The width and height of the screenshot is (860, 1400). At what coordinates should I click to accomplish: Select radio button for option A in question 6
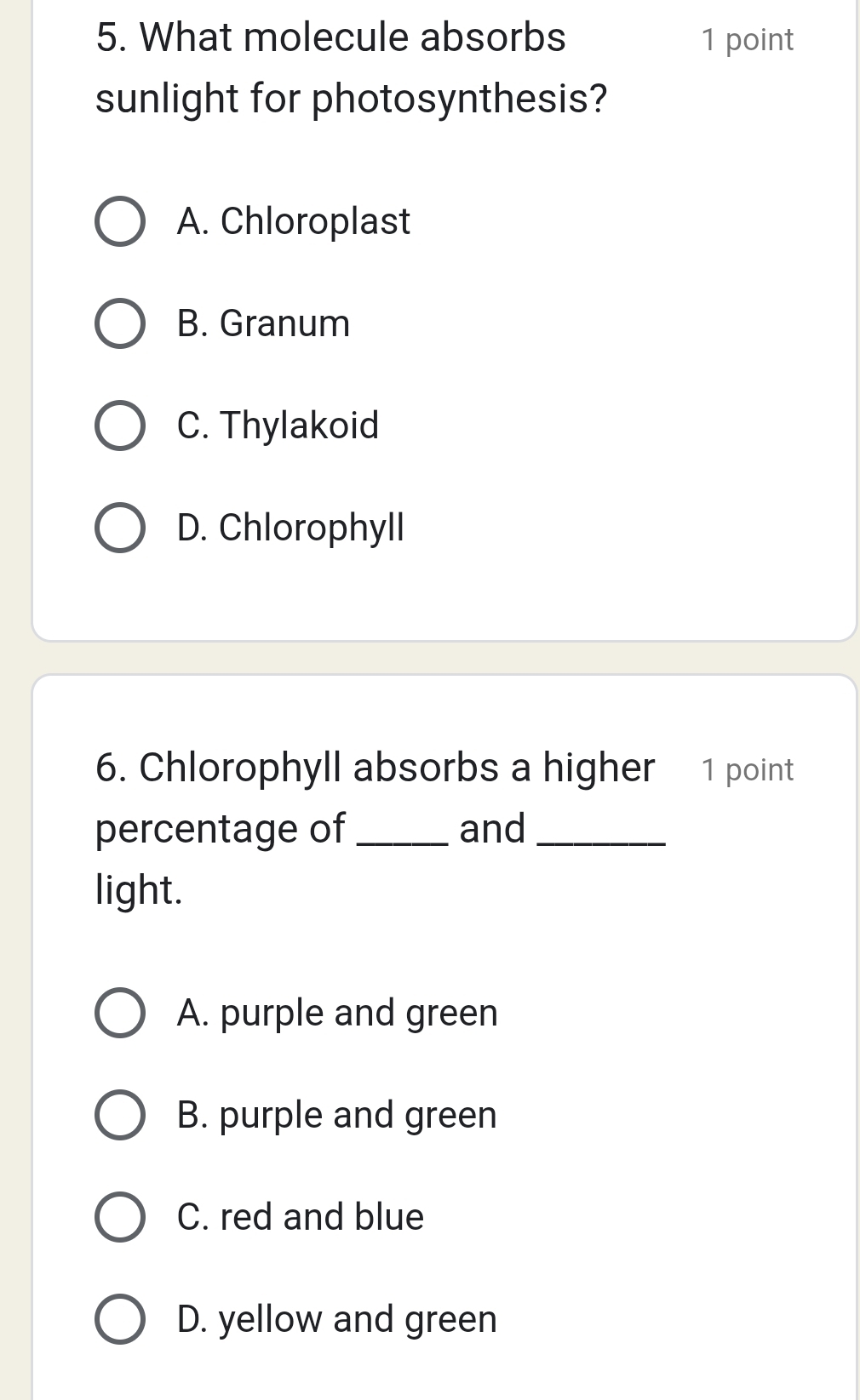[119, 1013]
